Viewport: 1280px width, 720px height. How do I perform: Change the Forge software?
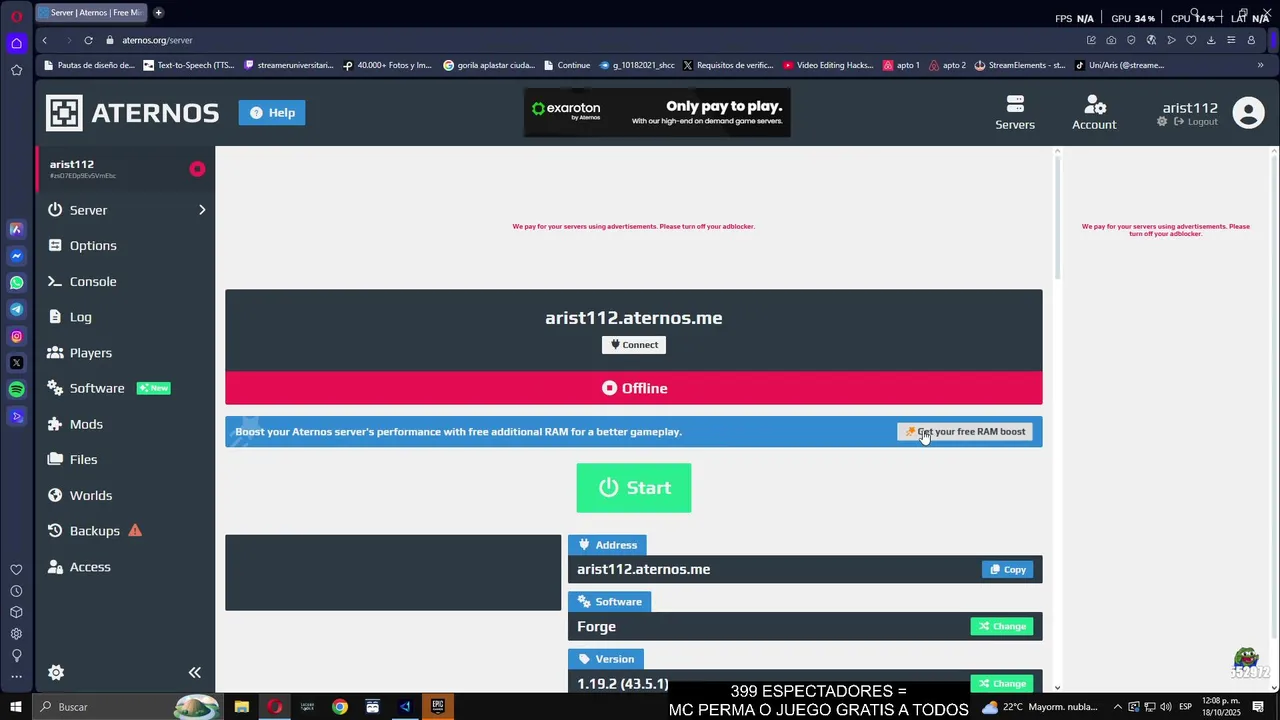[x=1002, y=627]
